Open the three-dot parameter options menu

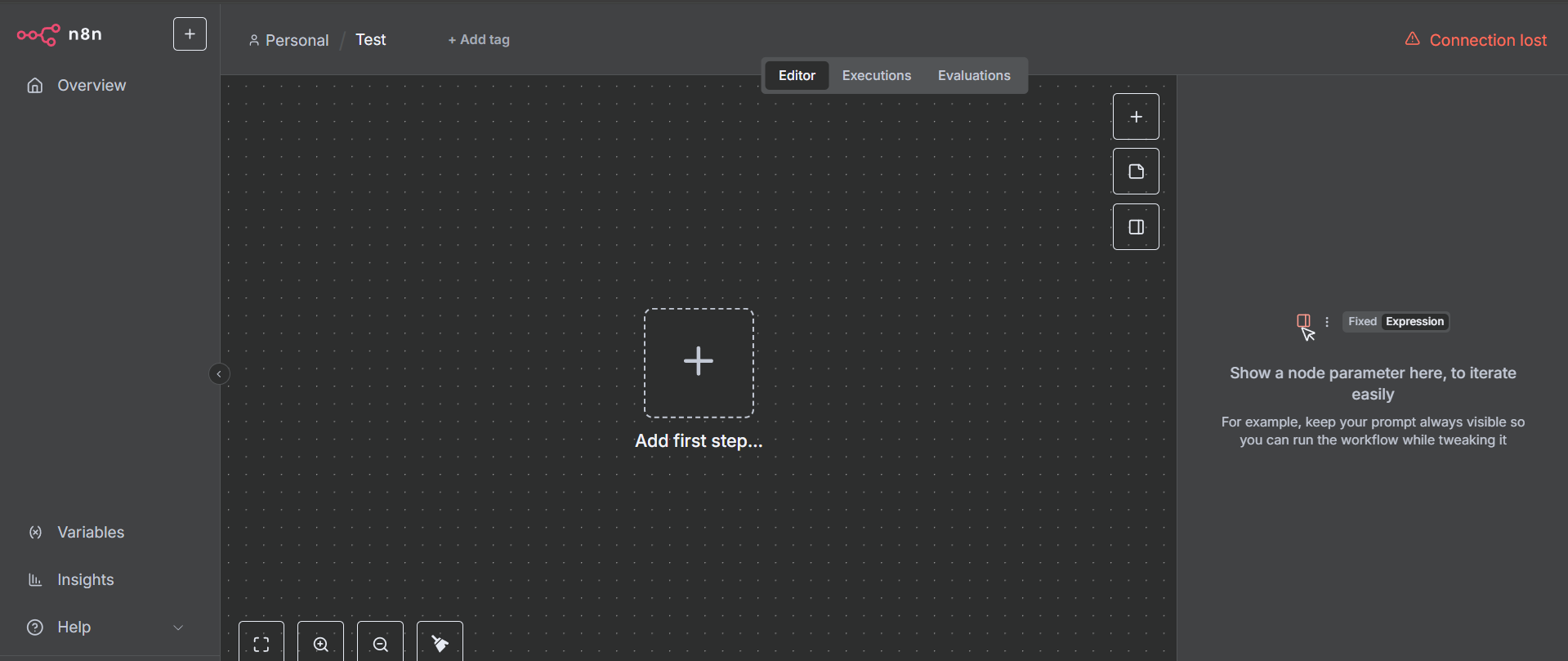[x=1327, y=322]
